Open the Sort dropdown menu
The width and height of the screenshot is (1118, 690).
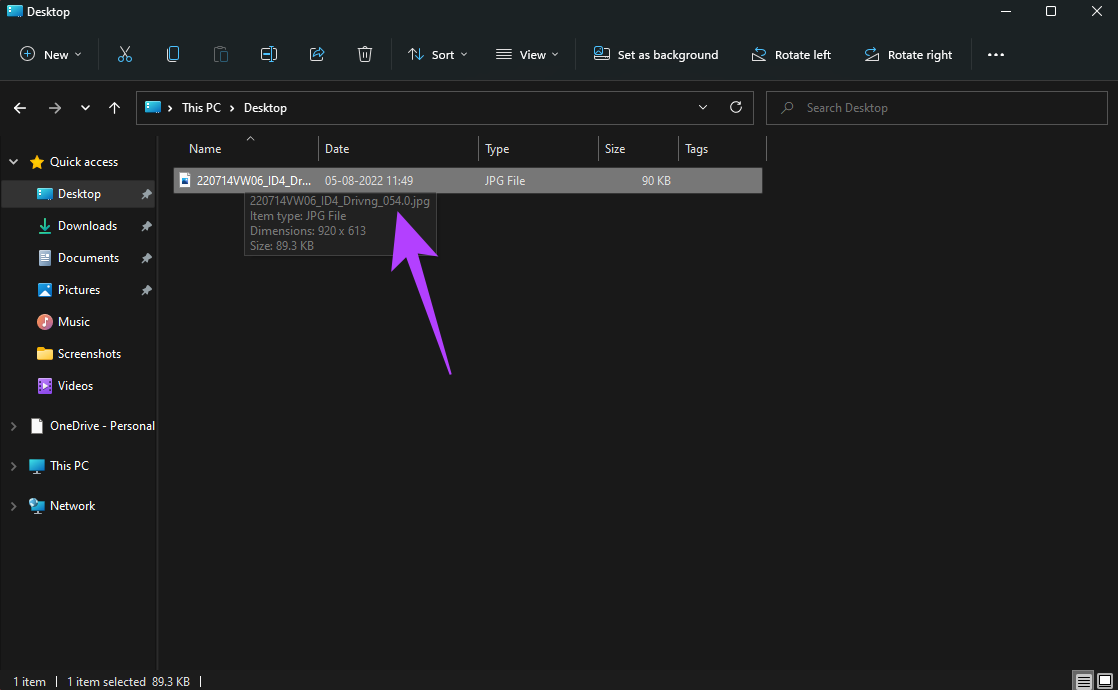[438, 55]
